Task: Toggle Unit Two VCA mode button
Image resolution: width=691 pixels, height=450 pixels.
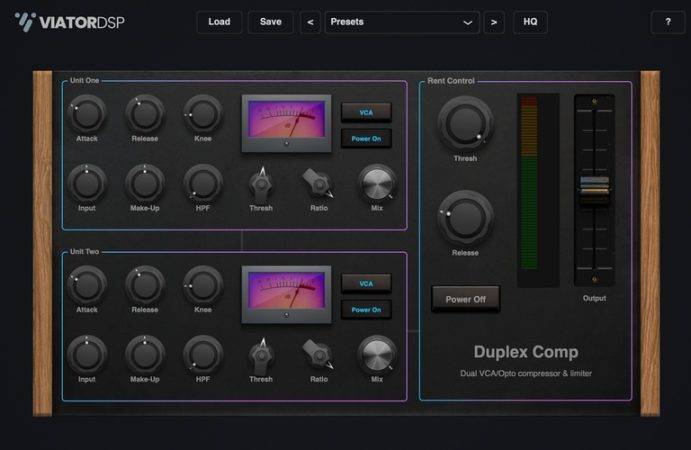Action: [366, 283]
